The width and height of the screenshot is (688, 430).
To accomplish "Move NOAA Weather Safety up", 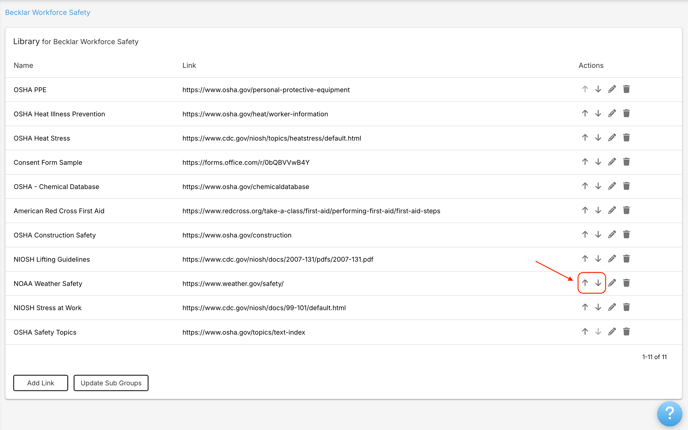I will coord(585,283).
